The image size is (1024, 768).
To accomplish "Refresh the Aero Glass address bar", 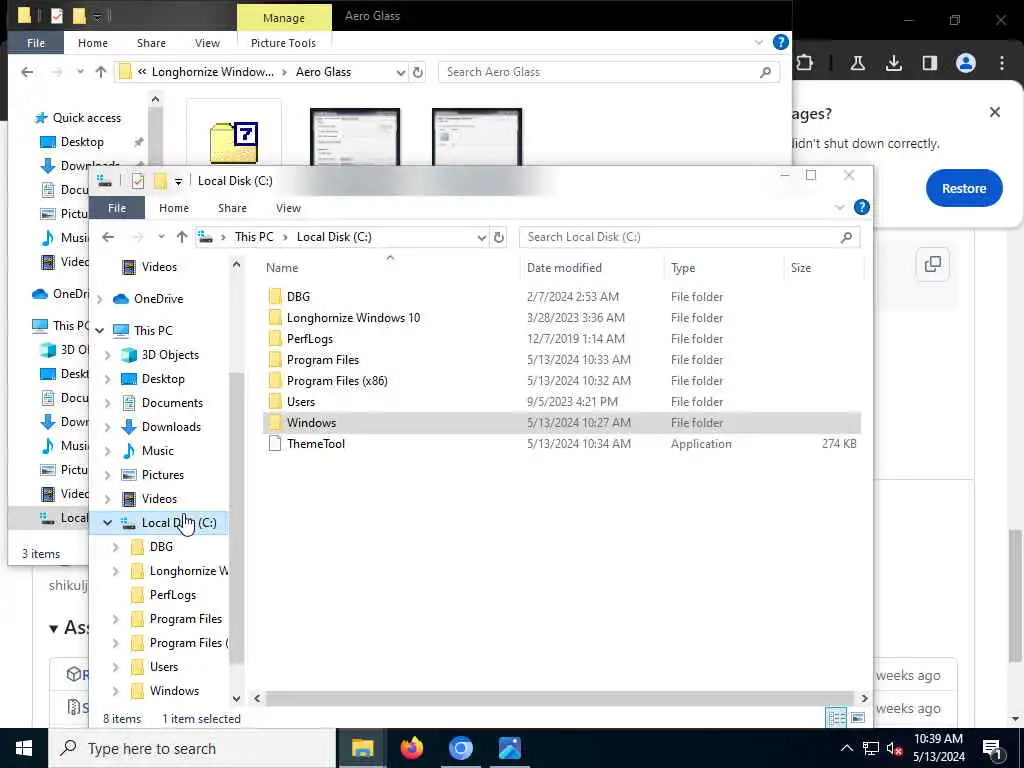I will [x=418, y=72].
